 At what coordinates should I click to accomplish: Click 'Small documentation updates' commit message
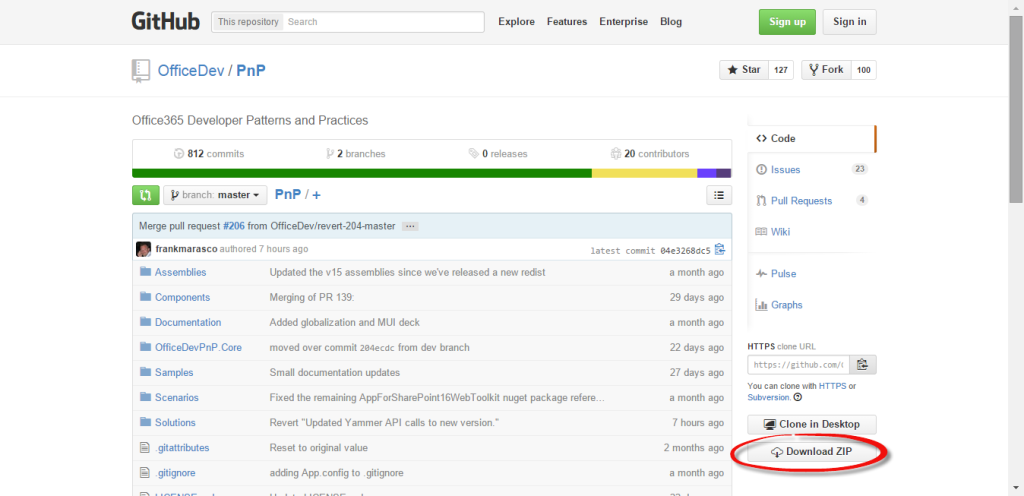334,373
